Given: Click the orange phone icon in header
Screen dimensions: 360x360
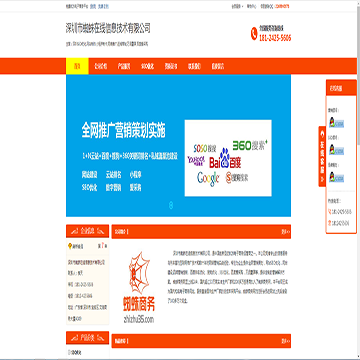Looking at the screenshot, I should click(x=254, y=34).
